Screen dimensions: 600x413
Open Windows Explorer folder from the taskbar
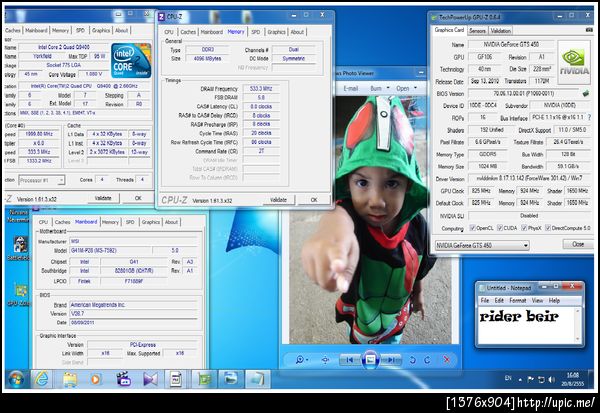[x=70, y=379]
